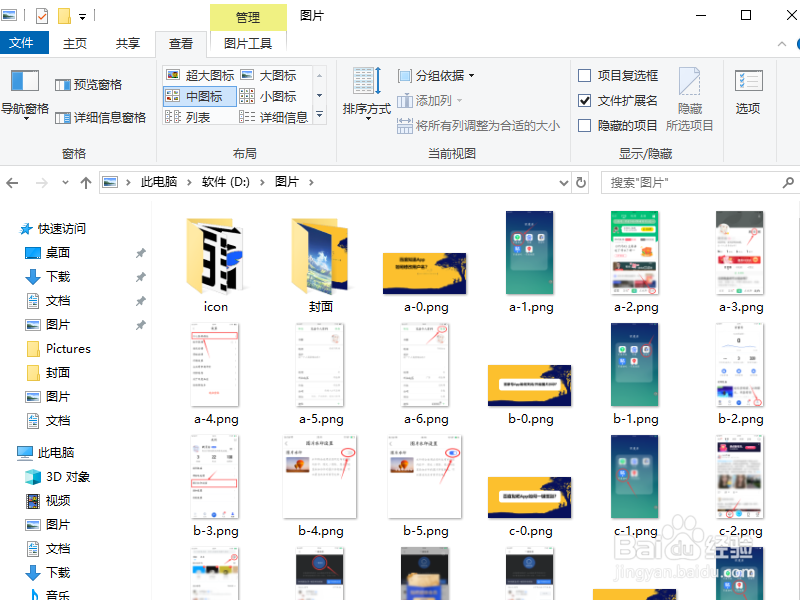Open Videos (视频) in sidebar
Image resolution: width=800 pixels, height=600 pixels.
click(x=47, y=501)
